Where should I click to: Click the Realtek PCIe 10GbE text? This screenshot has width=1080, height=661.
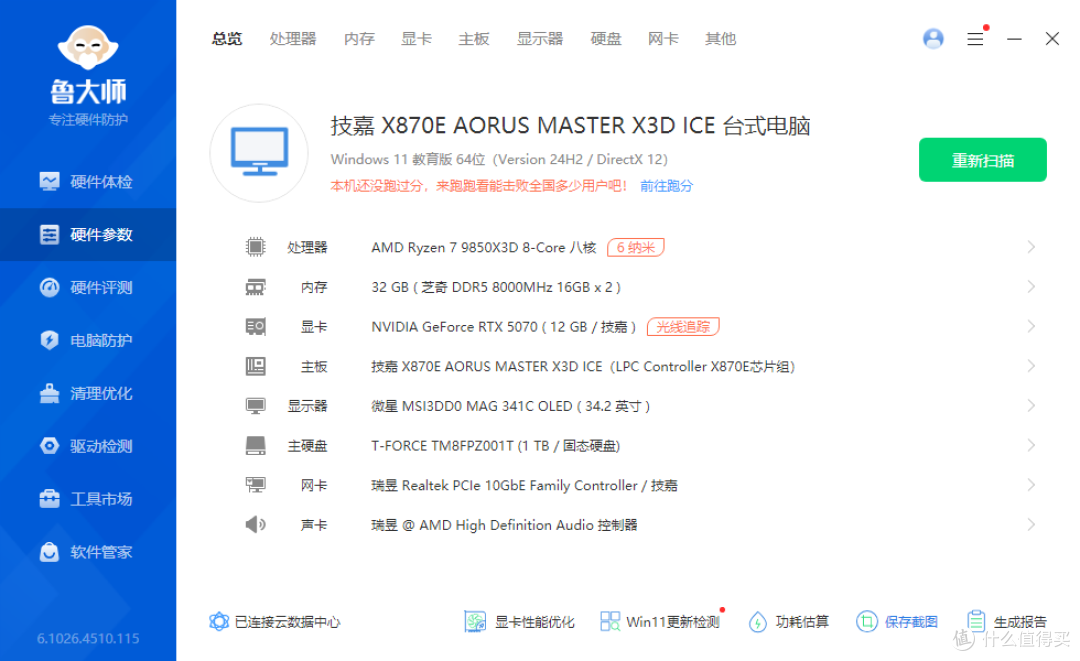(524, 485)
